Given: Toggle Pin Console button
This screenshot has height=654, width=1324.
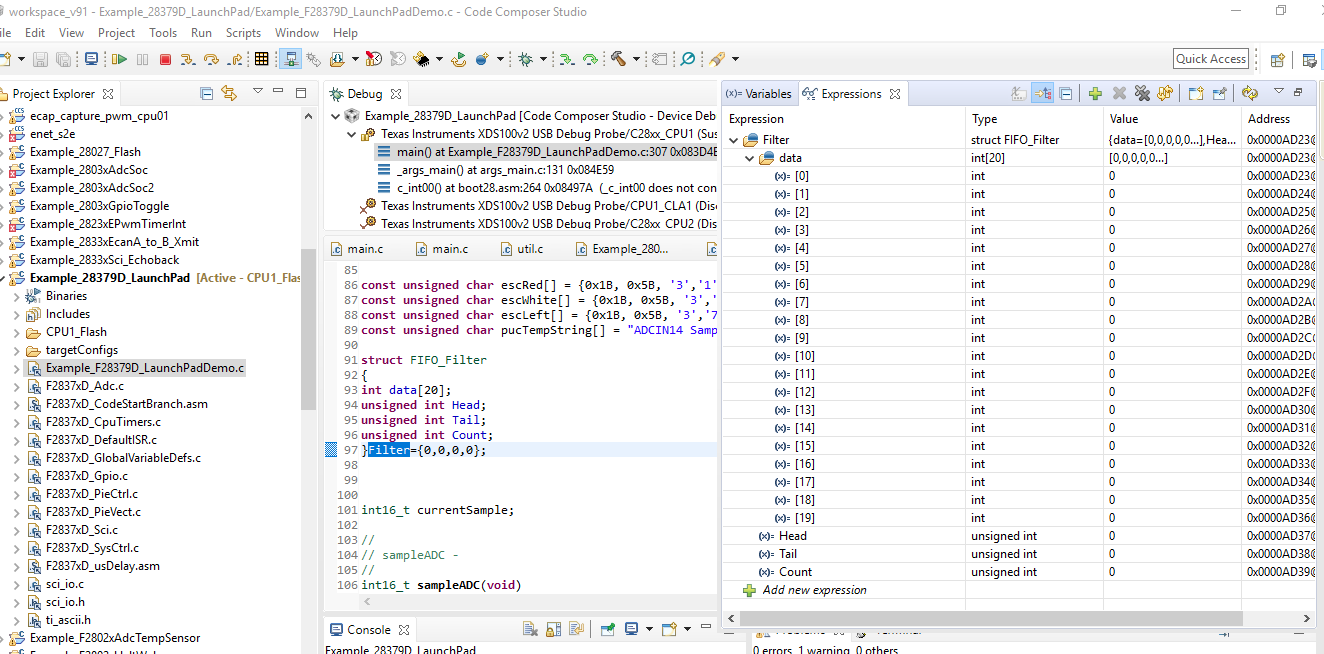Looking at the screenshot, I should click(607, 629).
